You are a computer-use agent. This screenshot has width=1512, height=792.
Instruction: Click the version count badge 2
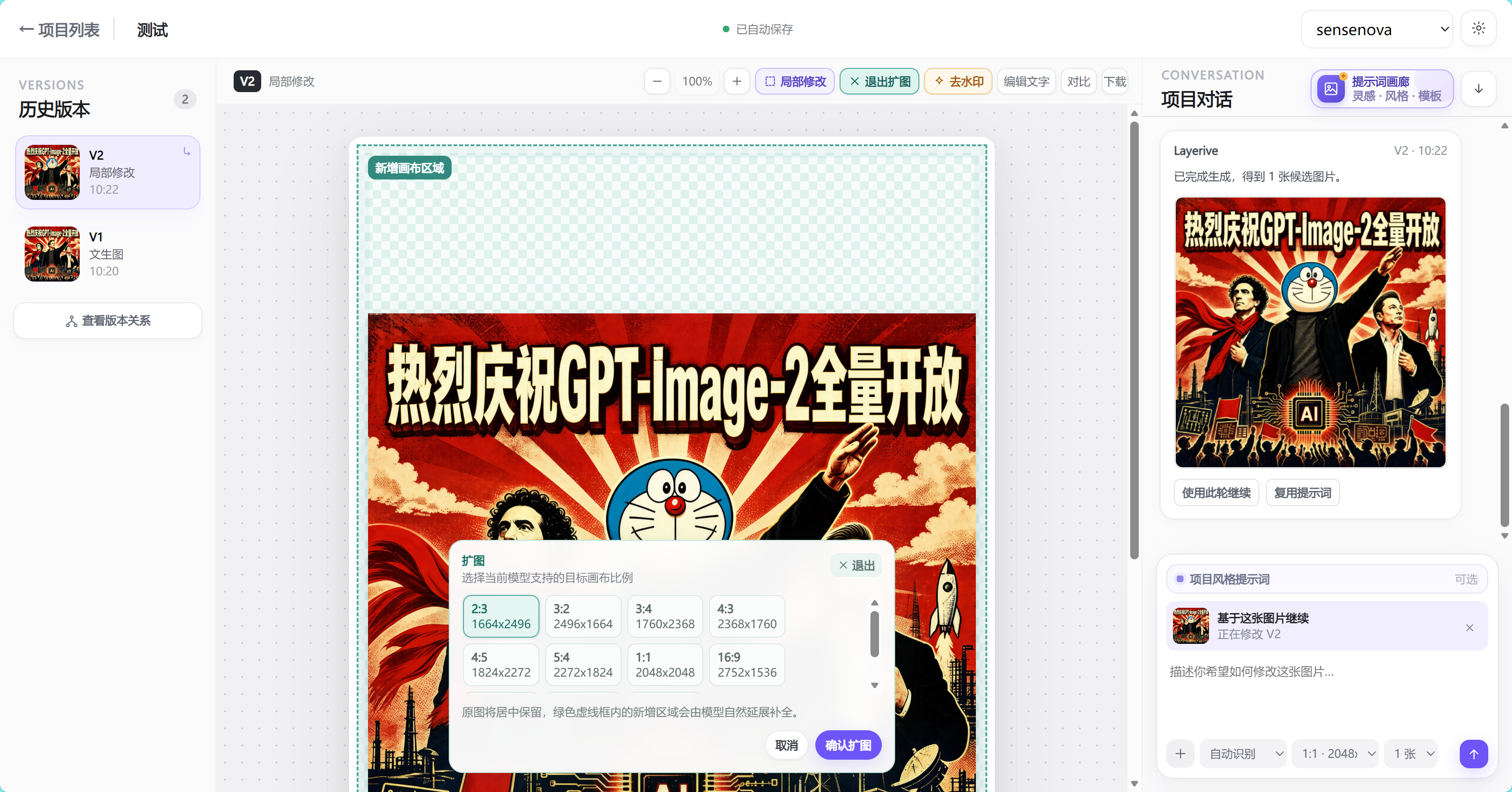[185, 99]
